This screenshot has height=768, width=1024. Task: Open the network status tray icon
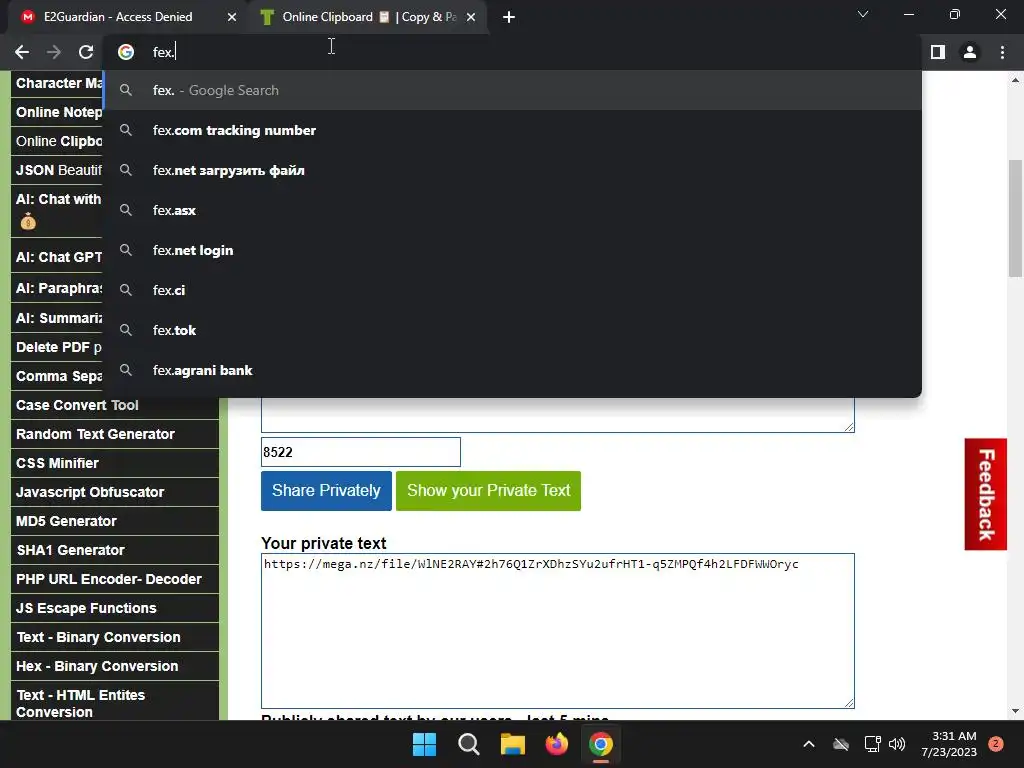872,744
